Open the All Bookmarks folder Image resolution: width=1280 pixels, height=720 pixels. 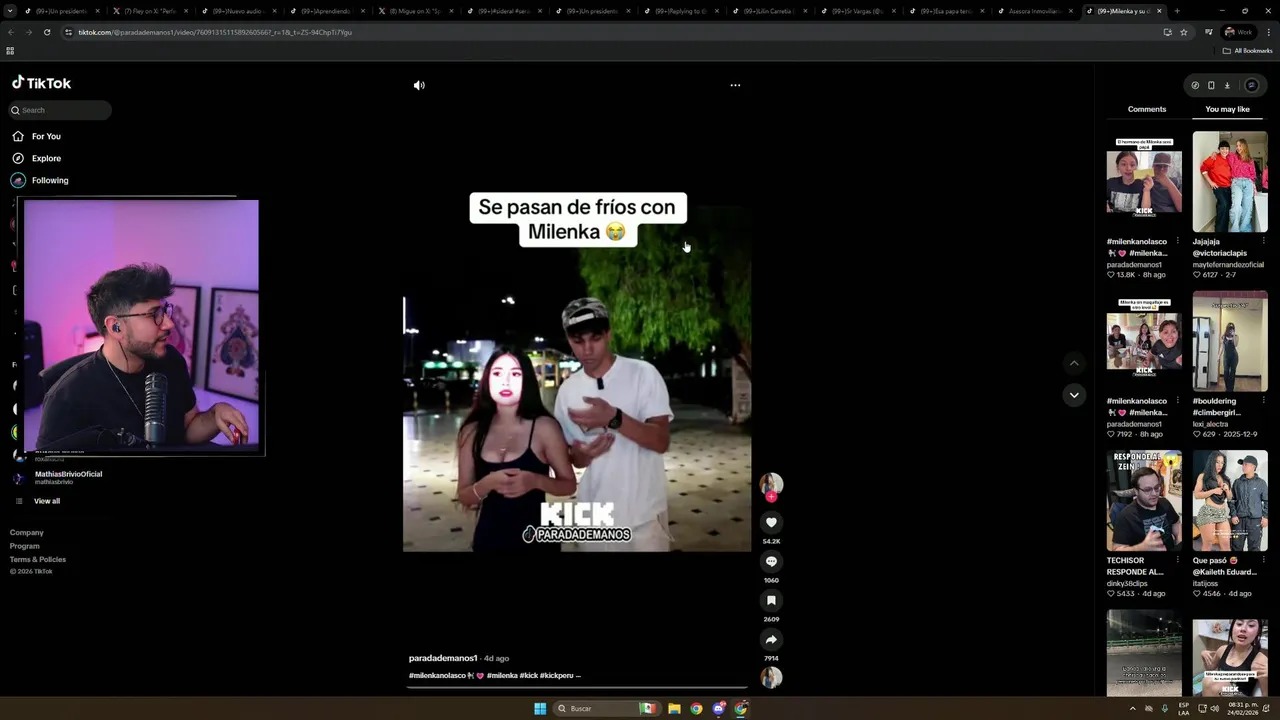pos(1247,51)
